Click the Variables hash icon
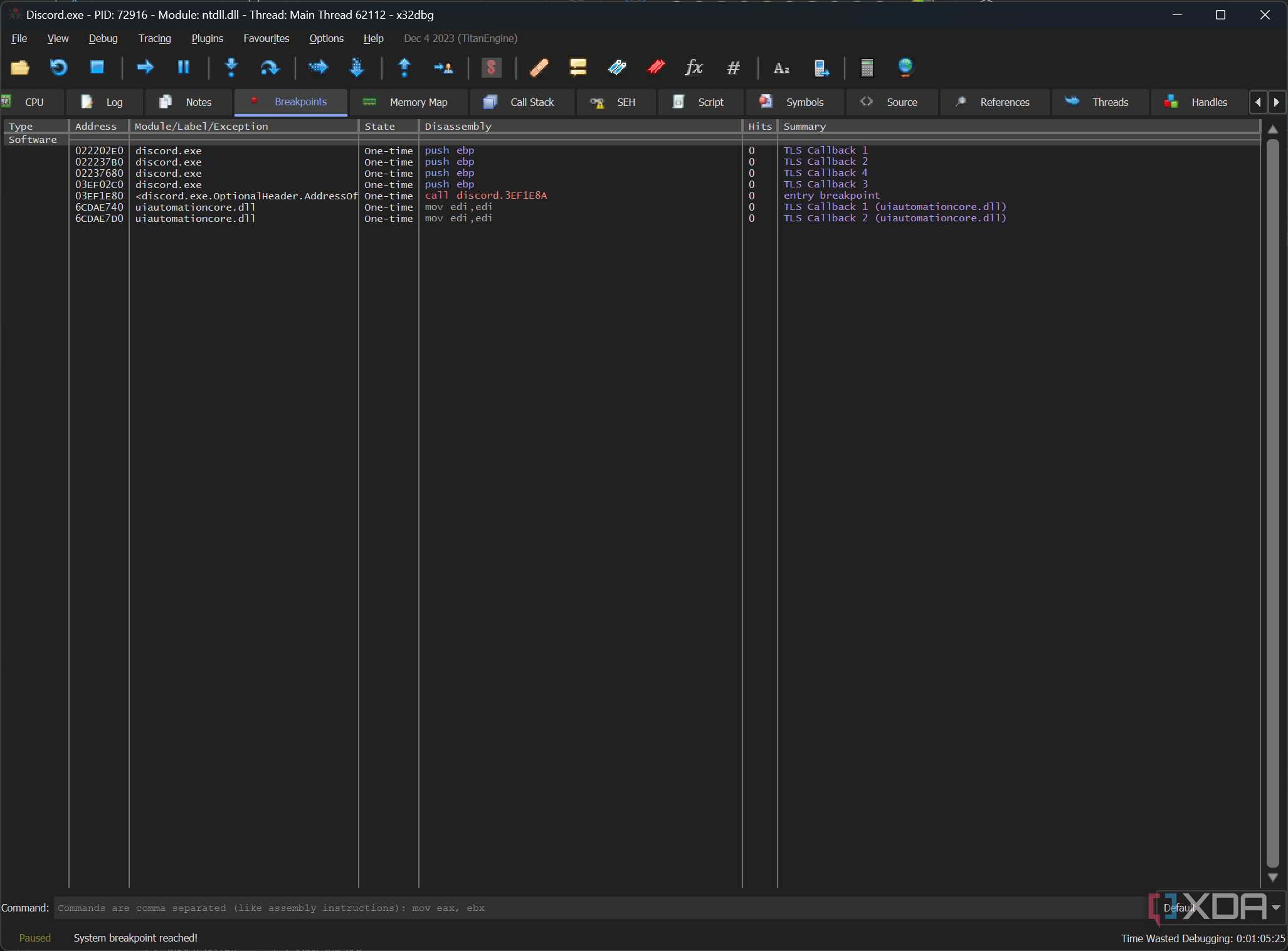The width and height of the screenshot is (1288, 951). click(733, 67)
